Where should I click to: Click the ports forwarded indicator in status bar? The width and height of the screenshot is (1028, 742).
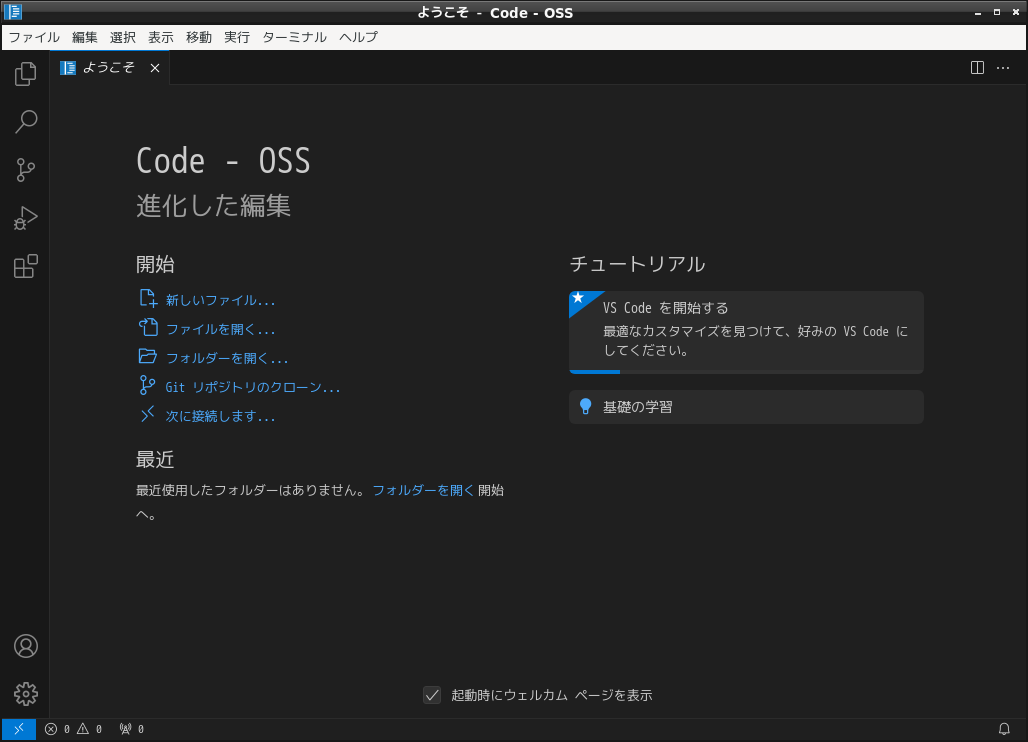[x=132, y=729]
